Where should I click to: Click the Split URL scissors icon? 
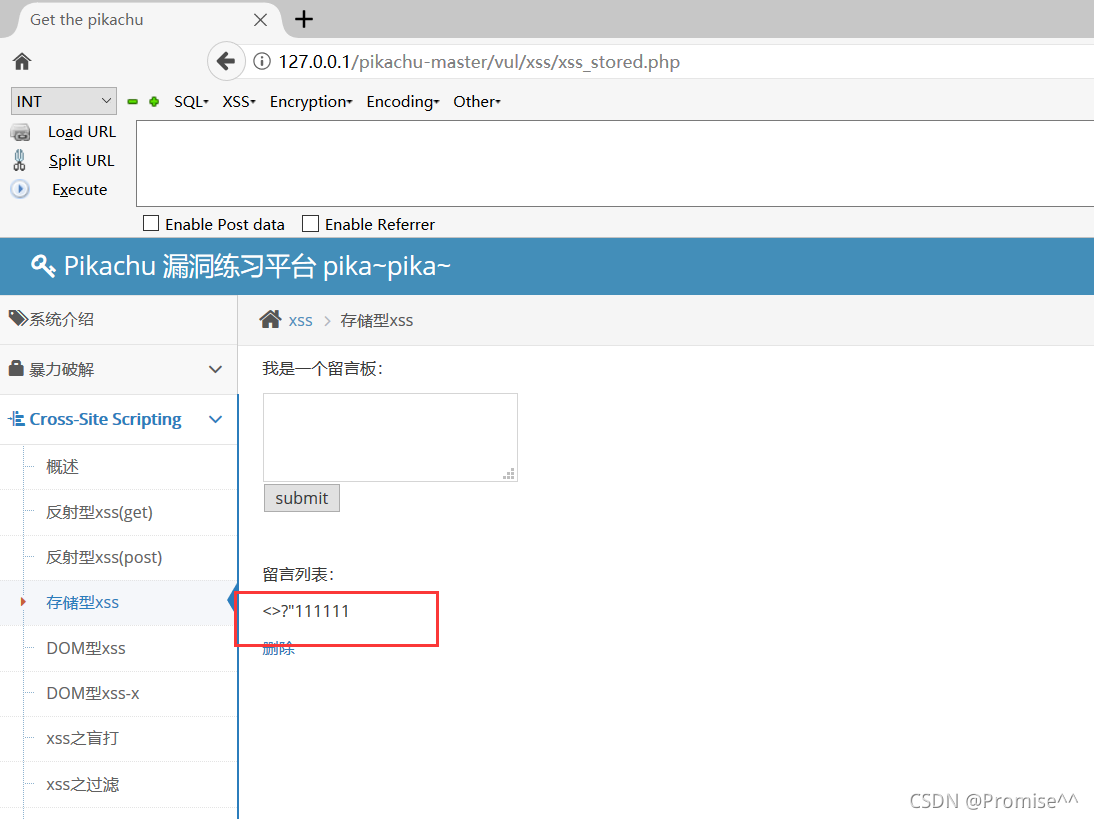click(x=20, y=160)
